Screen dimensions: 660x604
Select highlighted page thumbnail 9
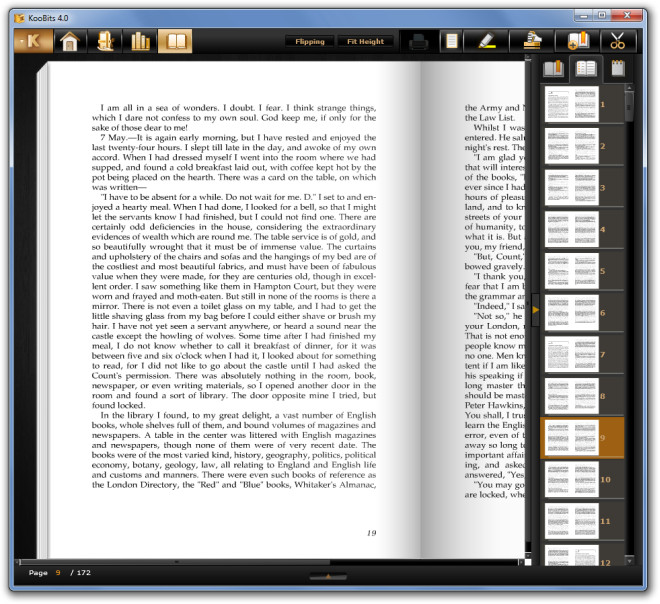coord(582,437)
